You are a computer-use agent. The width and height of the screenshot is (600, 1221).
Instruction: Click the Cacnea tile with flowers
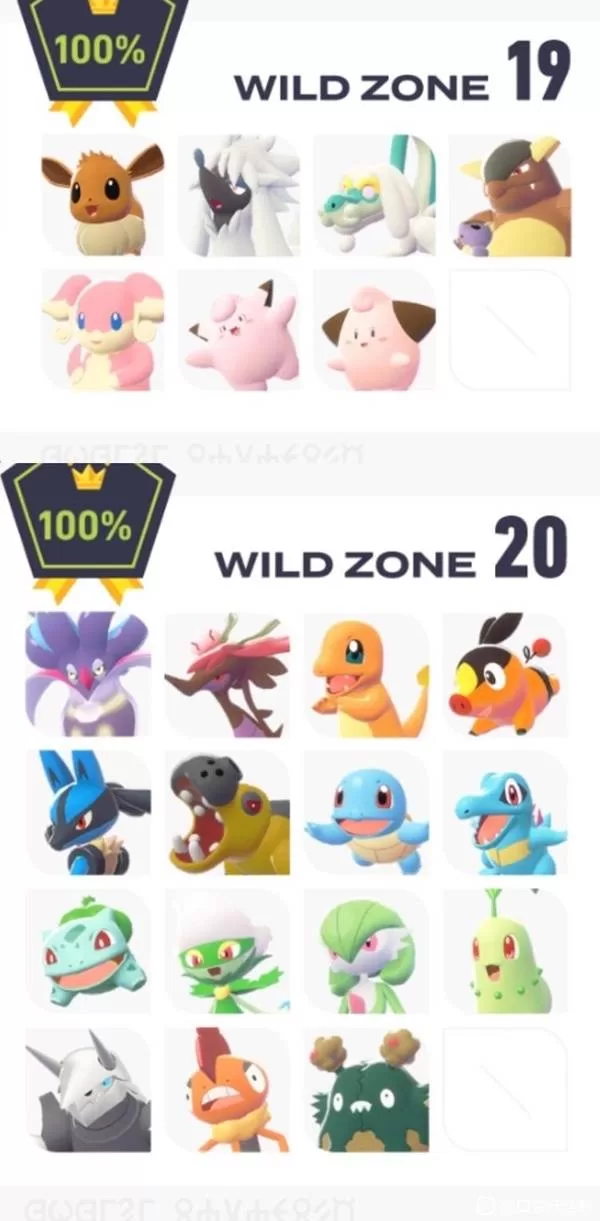pyautogui.click(x=367, y=1089)
